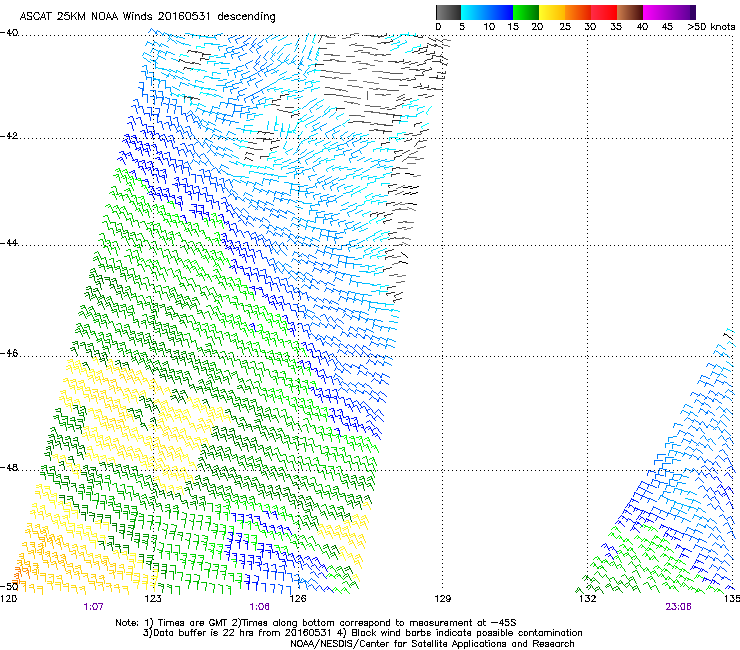Image resolution: width=740 pixels, height=650 pixels.
Task: Click the ASCAT 25KM NOAA Winds title
Action: pos(147,16)
